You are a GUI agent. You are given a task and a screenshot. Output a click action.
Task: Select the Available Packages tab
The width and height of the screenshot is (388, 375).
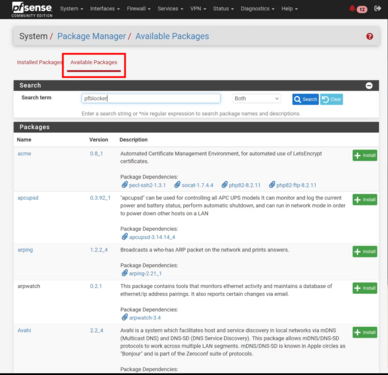coord(94,62)
